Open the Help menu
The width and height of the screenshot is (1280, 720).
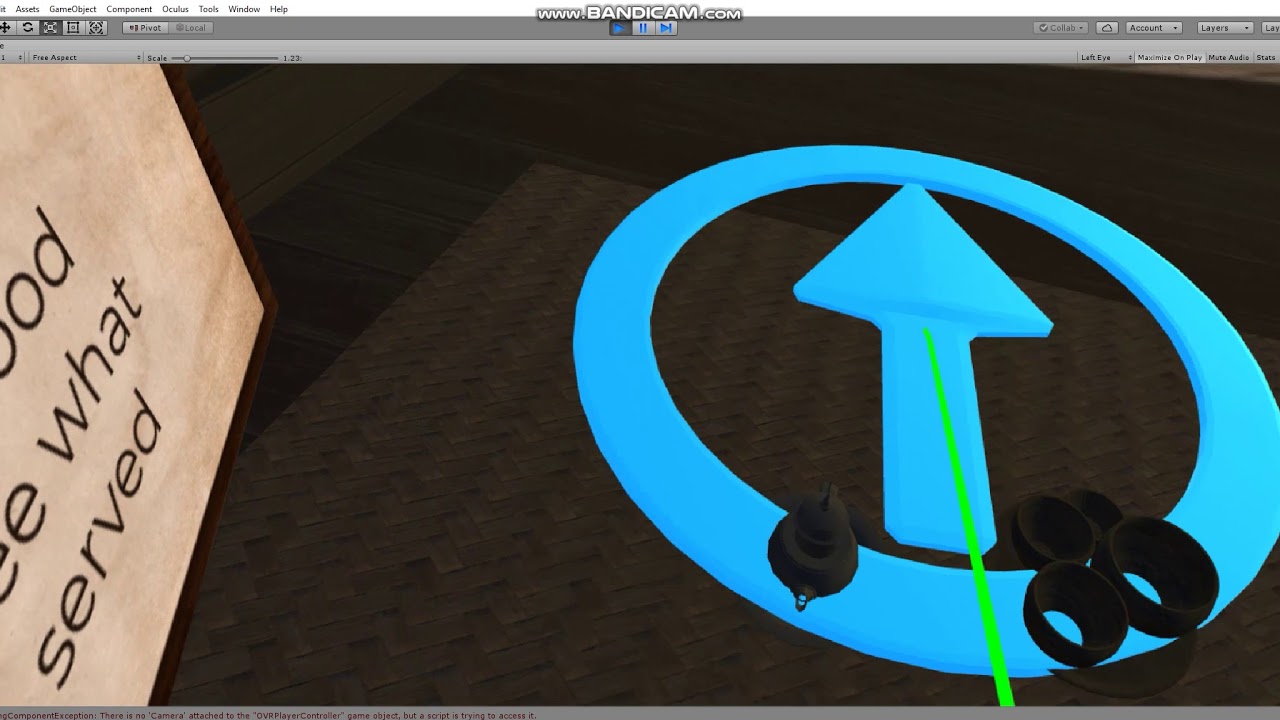[x=279, y=9]
